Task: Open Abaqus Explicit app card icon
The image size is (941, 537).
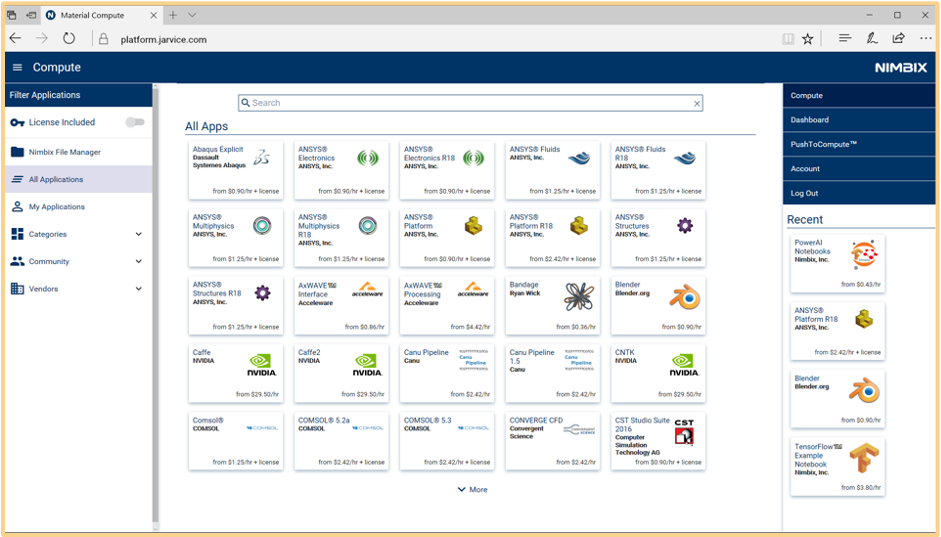Action: pyautogui.click(x=262, y=158)
